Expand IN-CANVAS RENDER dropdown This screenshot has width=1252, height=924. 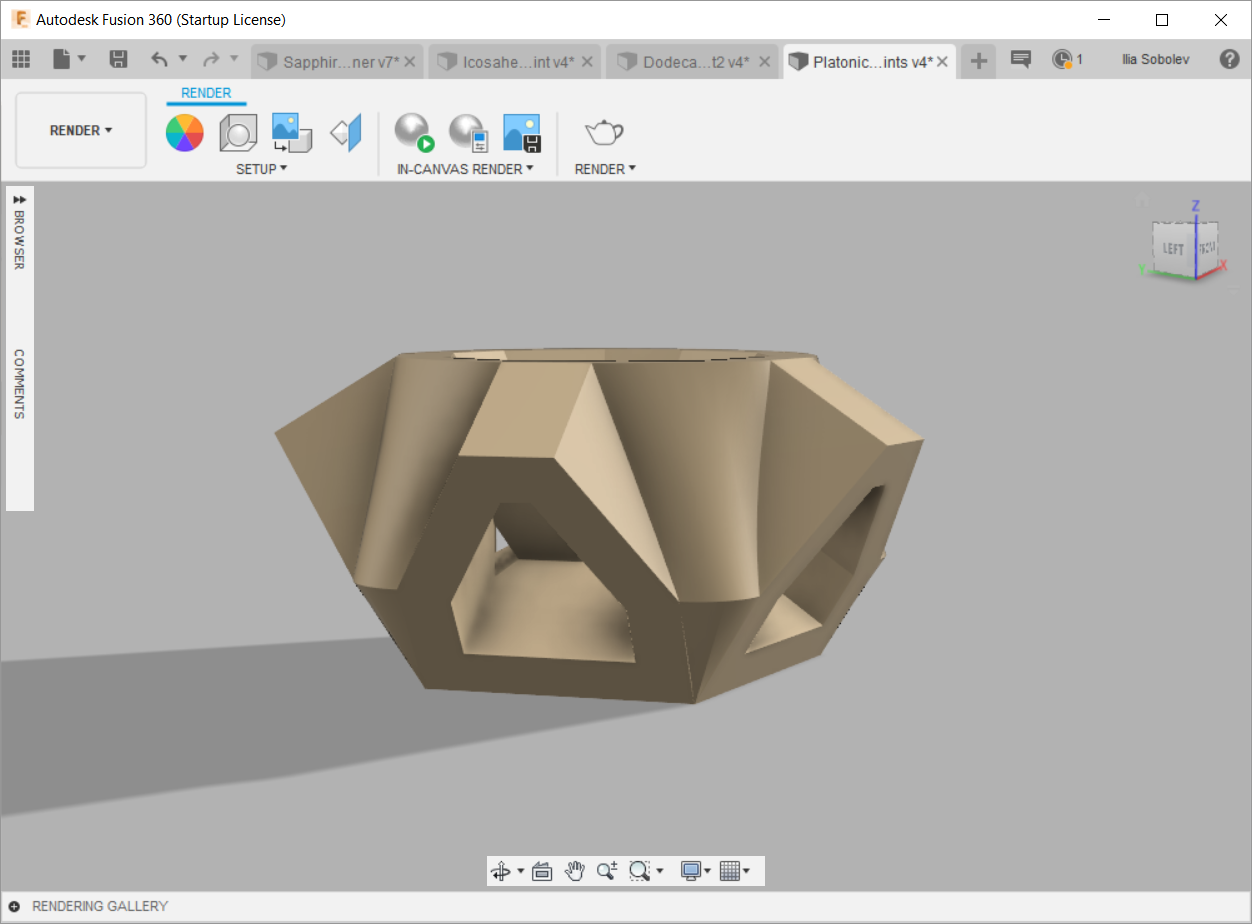pos(465,169)
